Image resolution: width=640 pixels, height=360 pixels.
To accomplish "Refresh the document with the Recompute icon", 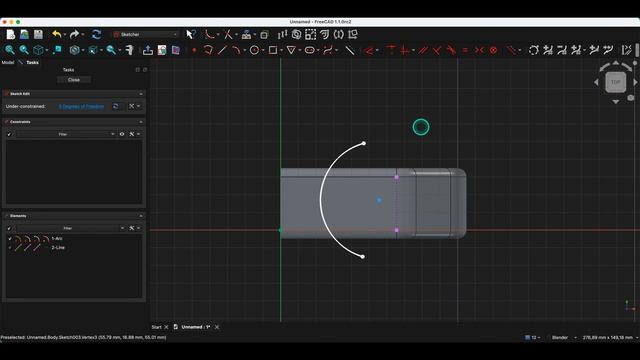I will point(96,34).
